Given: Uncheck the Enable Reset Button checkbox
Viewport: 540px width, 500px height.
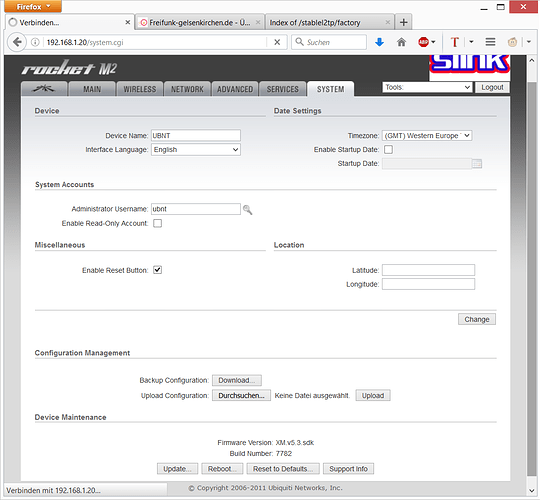Looking at the screenshot, I should point(158,270).
